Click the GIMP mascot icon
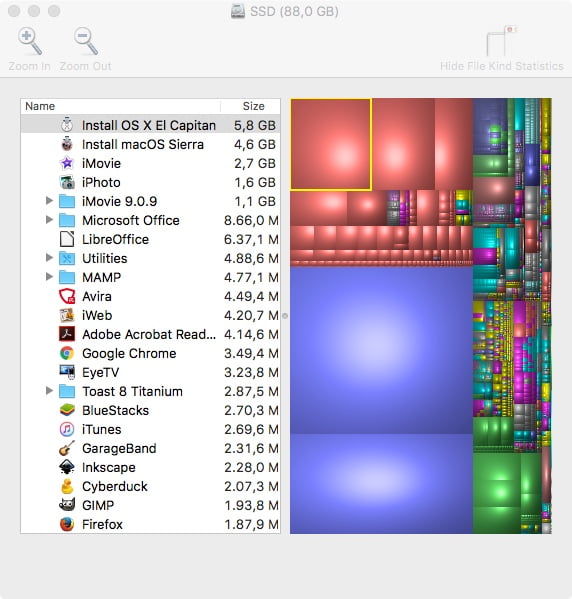 [x=67, y=505]
